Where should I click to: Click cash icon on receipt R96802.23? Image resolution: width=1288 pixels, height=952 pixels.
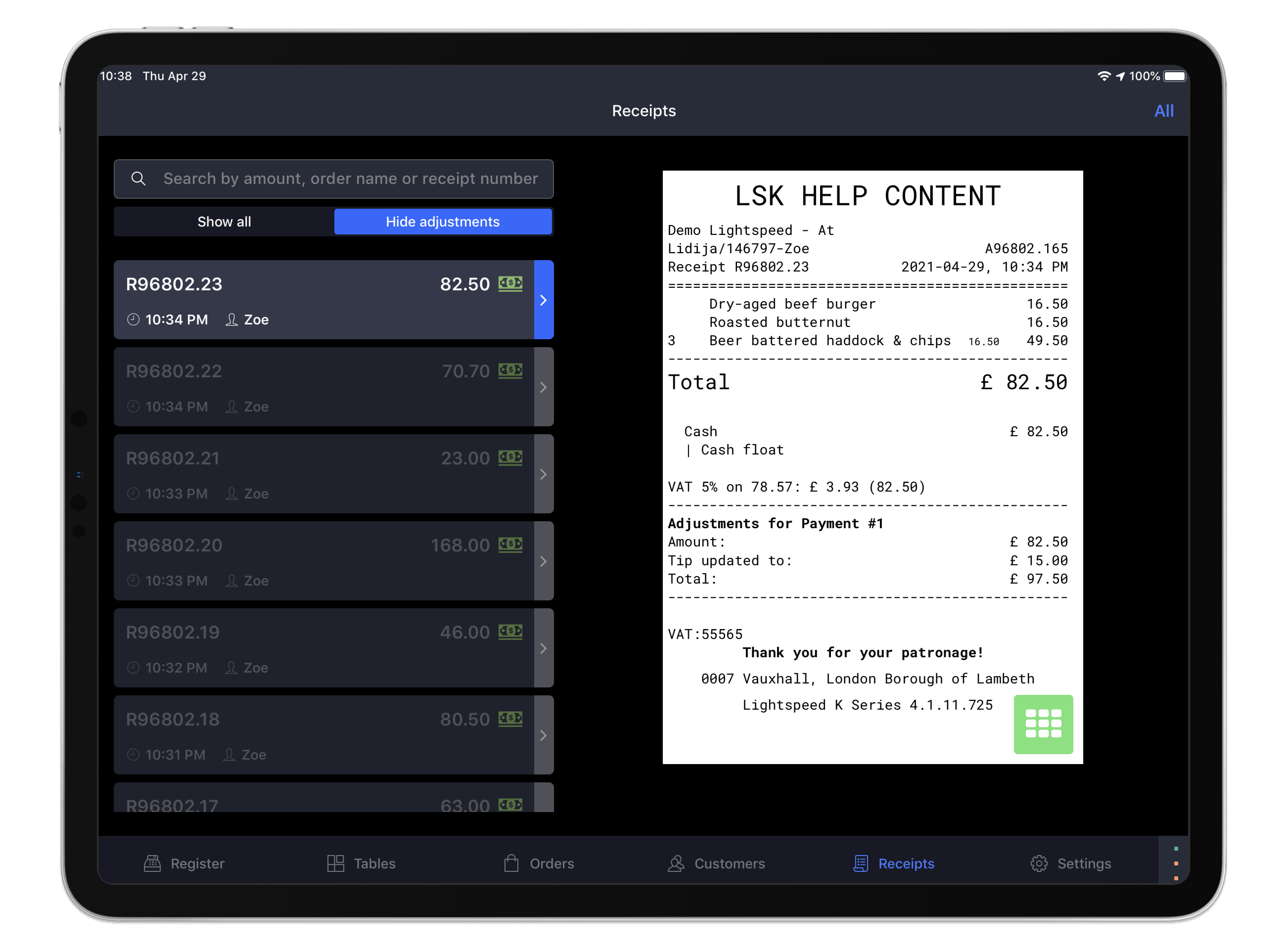click(511, 284)
